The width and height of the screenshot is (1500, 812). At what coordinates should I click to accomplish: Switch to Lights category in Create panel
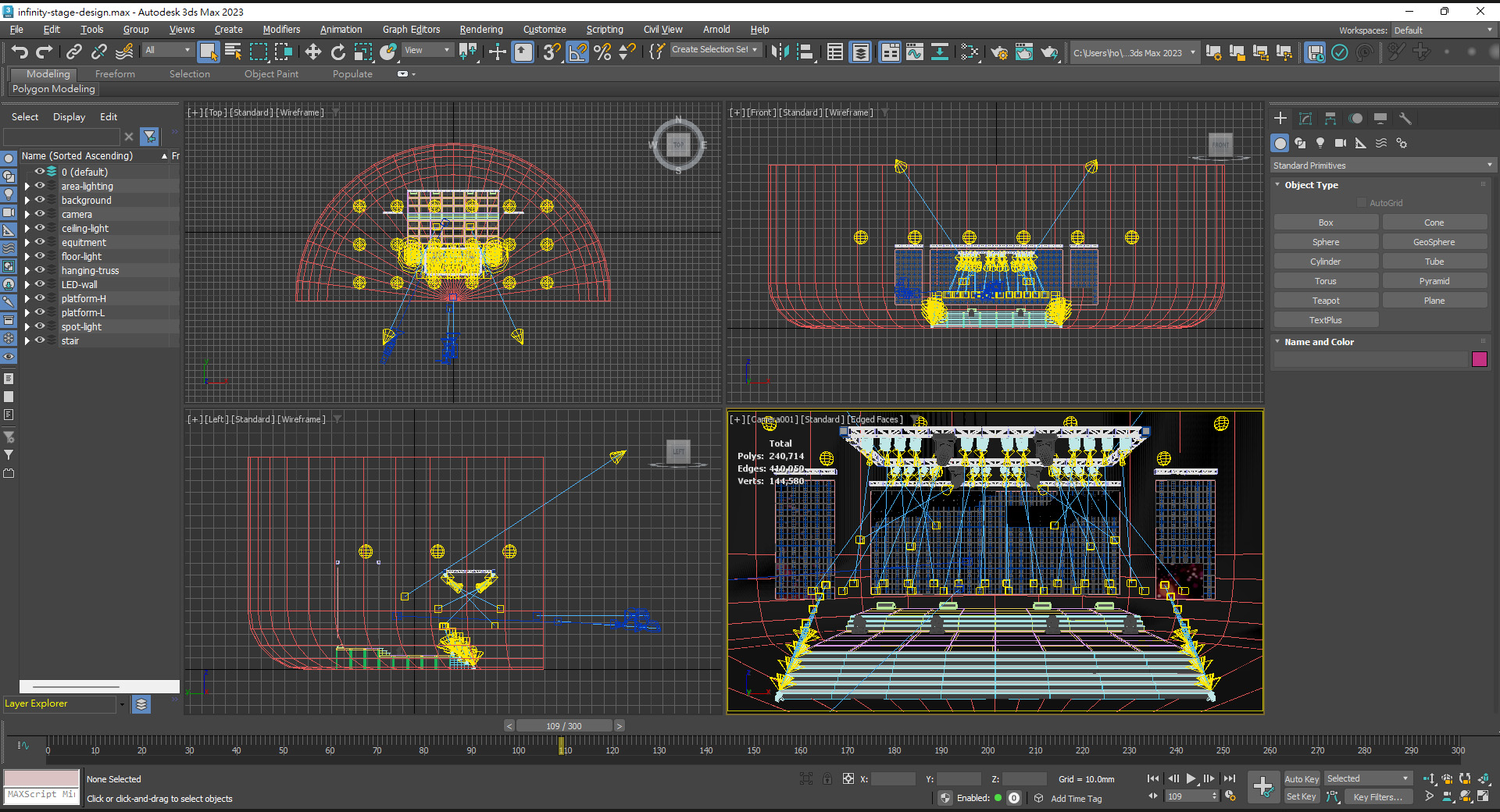[x=1320, y=143]
